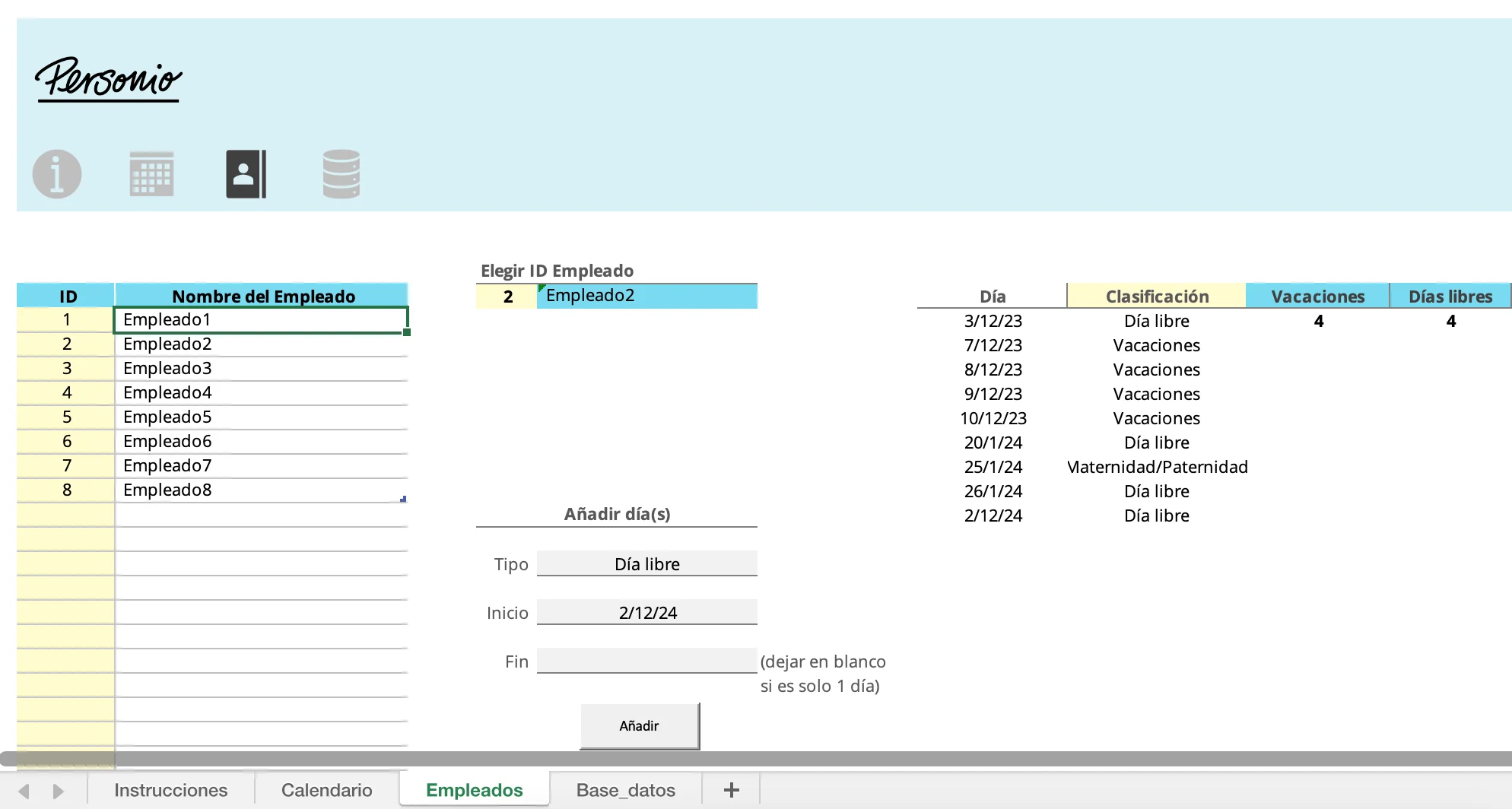Click the Vacaciones column header
1512x809 pixels.
point(1318,297)
